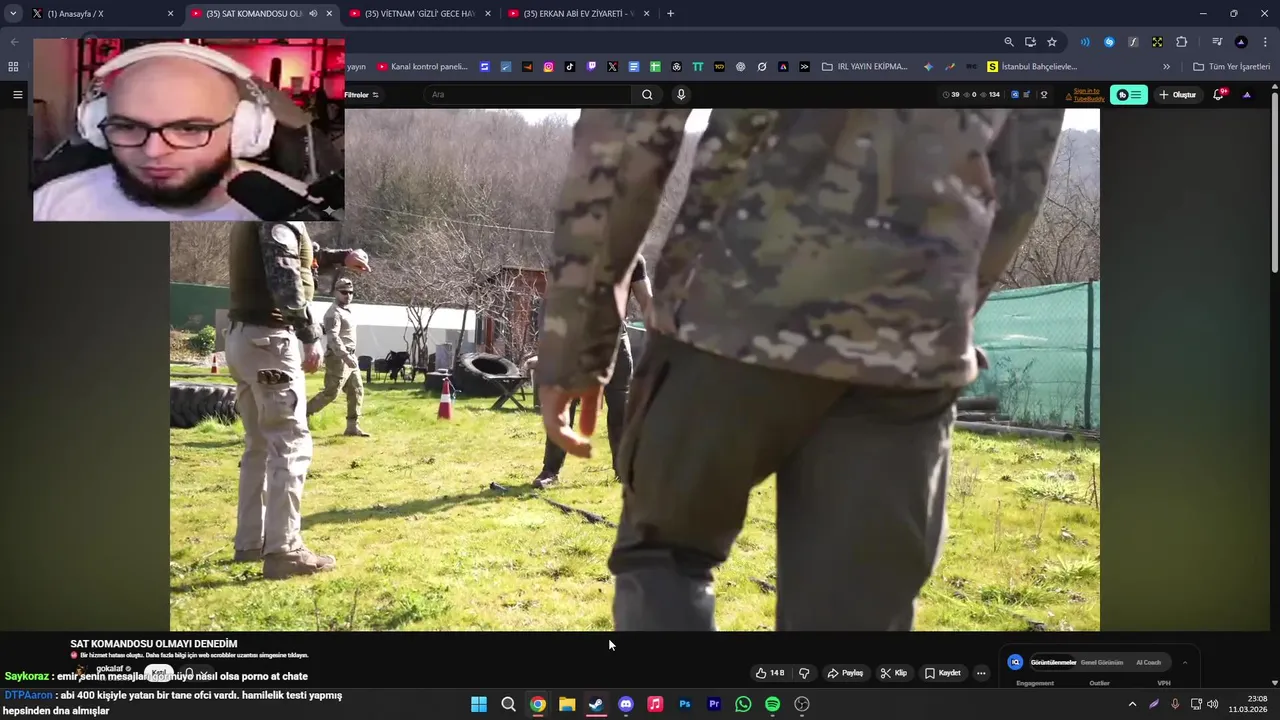This screenshot has height=720, width=1280.
Task: Open the Instagram bookmark icon
Action: (549, 67)
